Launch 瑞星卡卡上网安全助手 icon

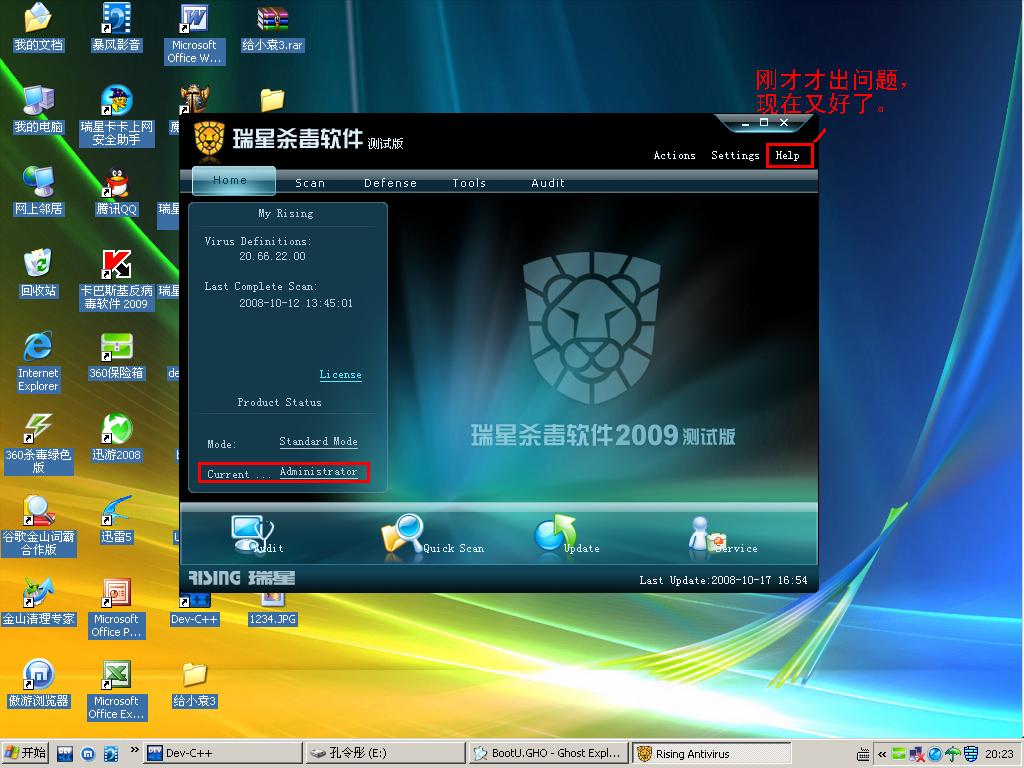pos(116,115)
